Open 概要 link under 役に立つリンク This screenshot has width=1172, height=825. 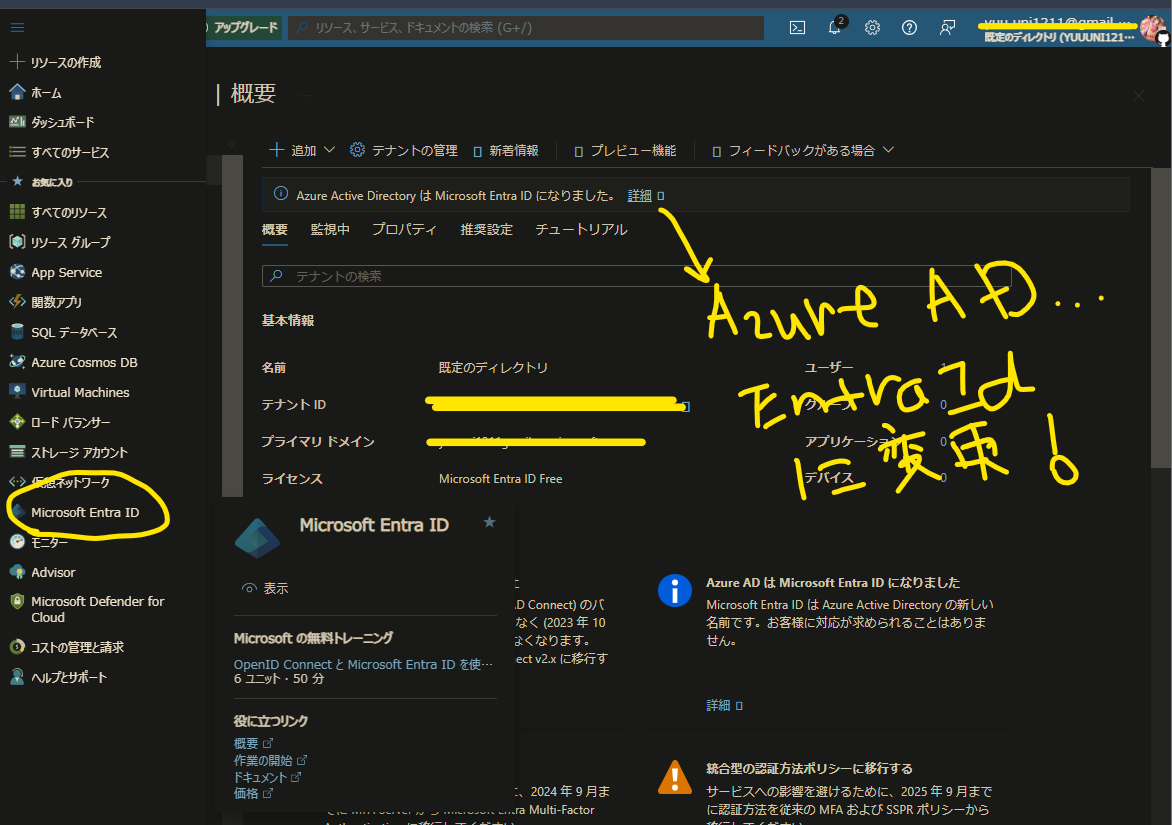[x=246, y=743]
